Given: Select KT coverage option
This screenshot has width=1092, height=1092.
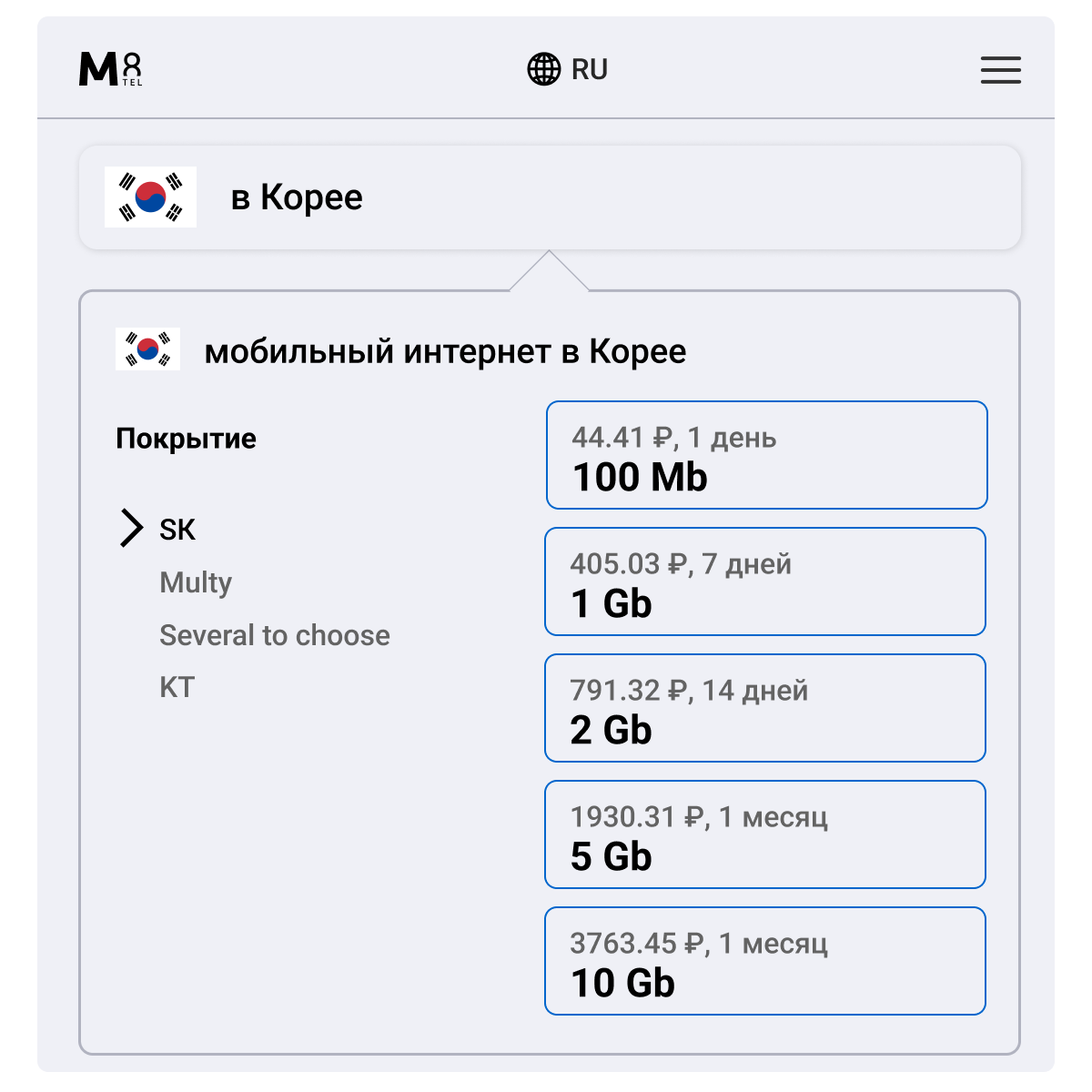Looking at the screenshot, I should [177, 687].
